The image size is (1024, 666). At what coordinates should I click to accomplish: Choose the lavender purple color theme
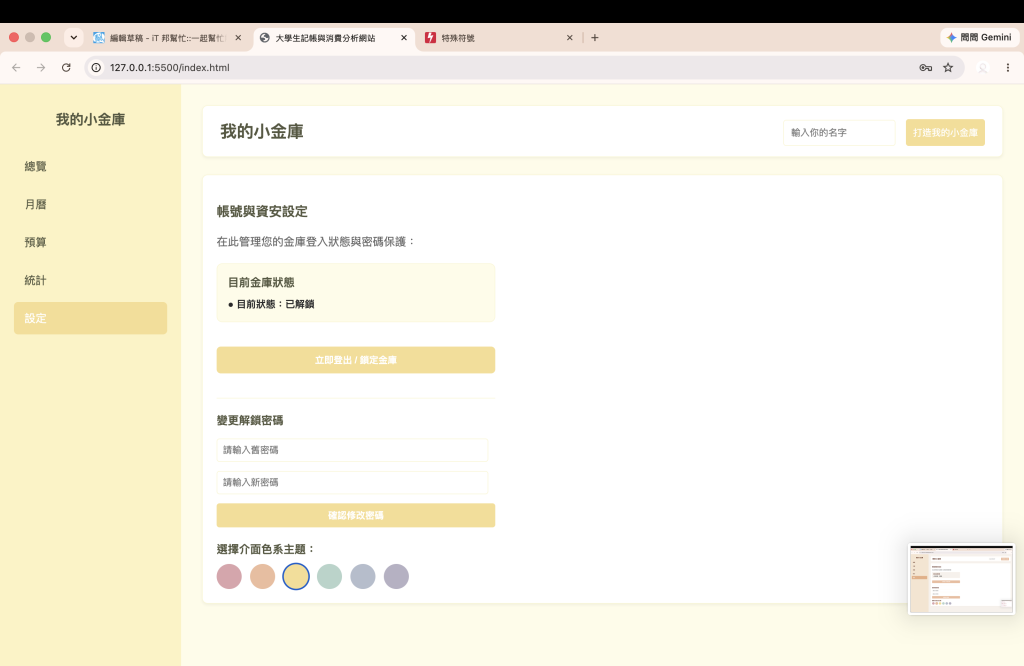coord(396,577)
